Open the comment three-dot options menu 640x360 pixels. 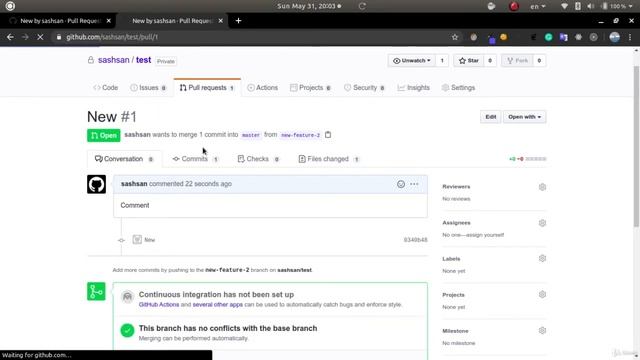coord(414,184)
